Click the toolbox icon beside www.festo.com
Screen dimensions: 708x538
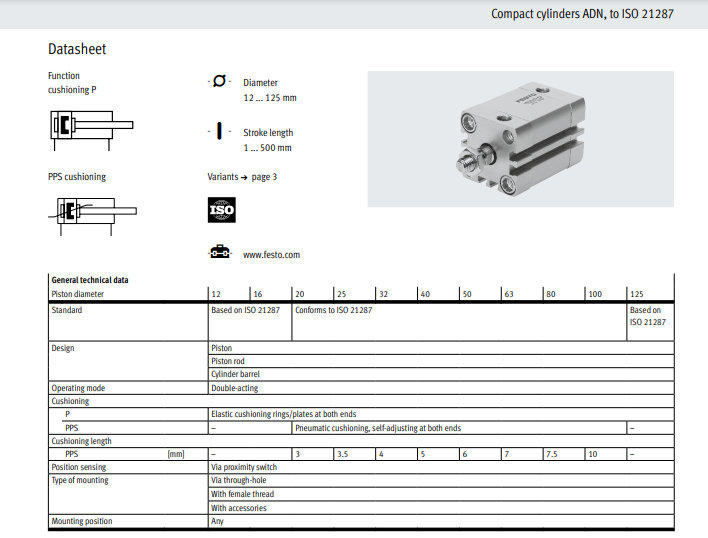(220, 252)
